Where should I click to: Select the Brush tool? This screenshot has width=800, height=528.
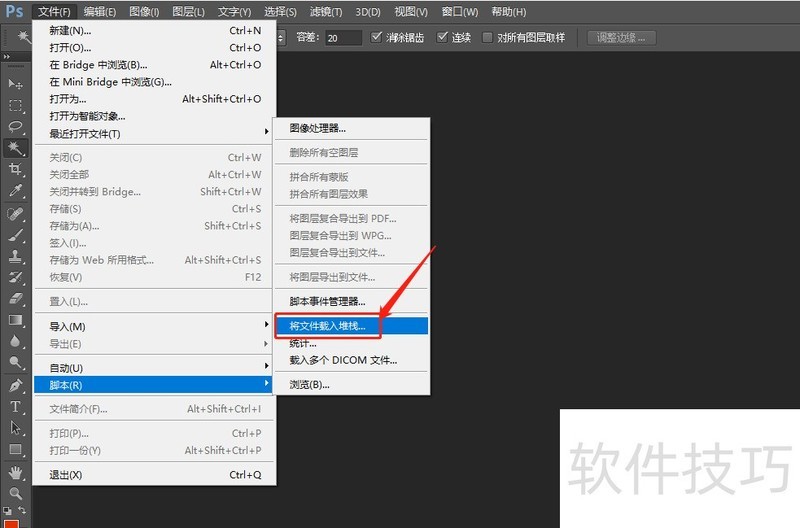pos(15,235)
